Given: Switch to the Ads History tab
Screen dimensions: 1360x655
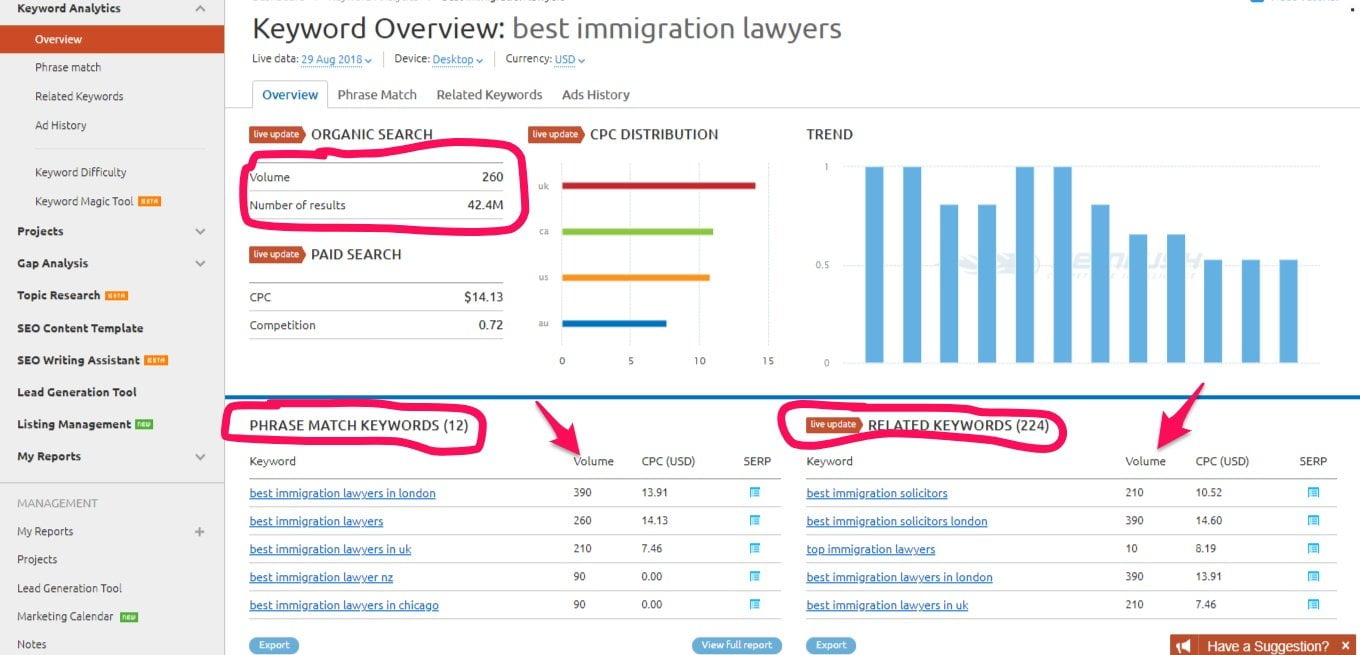Looking at the screenshot, I should click(596, 94).
